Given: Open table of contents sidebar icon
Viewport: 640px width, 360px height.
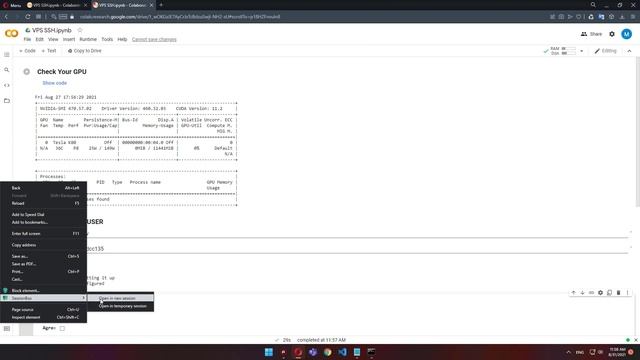Looking at the screenshot, I should coord(7,55).
